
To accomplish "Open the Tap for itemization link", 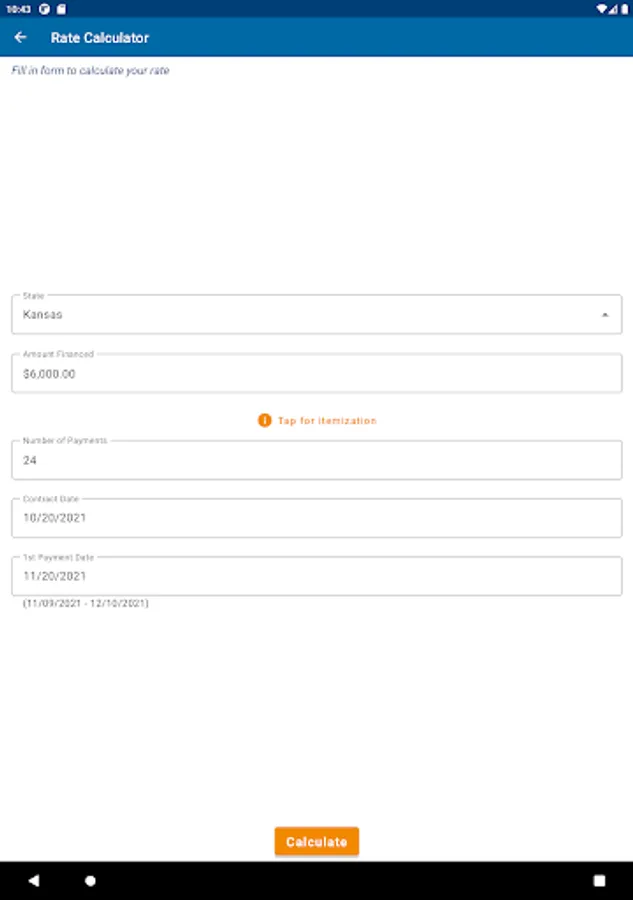I will [327, 421].
